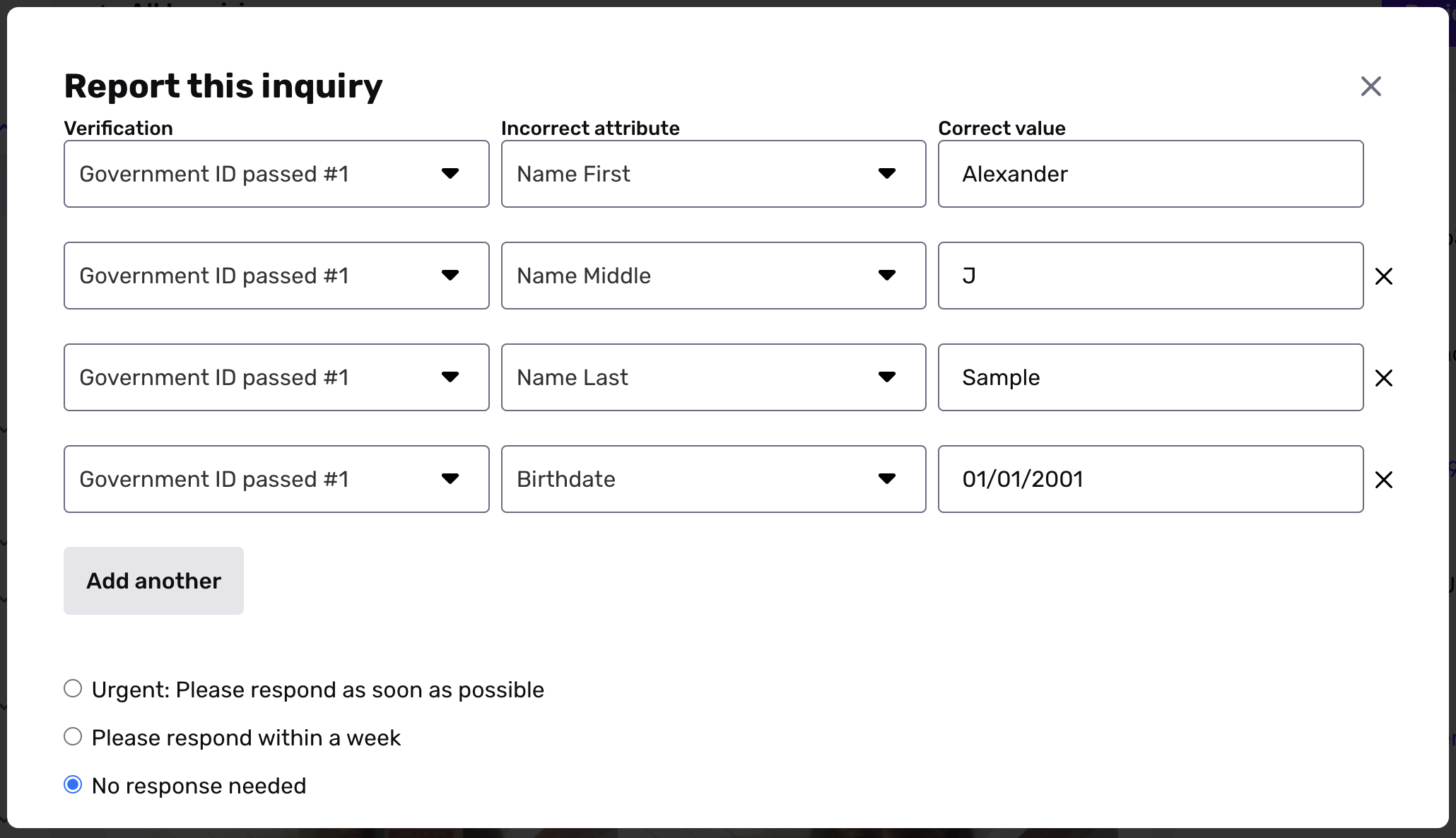Expand the Birthdate attribute dropdown
The image size is (1456, 838).
pyautogui.click(x=713, y=479)
